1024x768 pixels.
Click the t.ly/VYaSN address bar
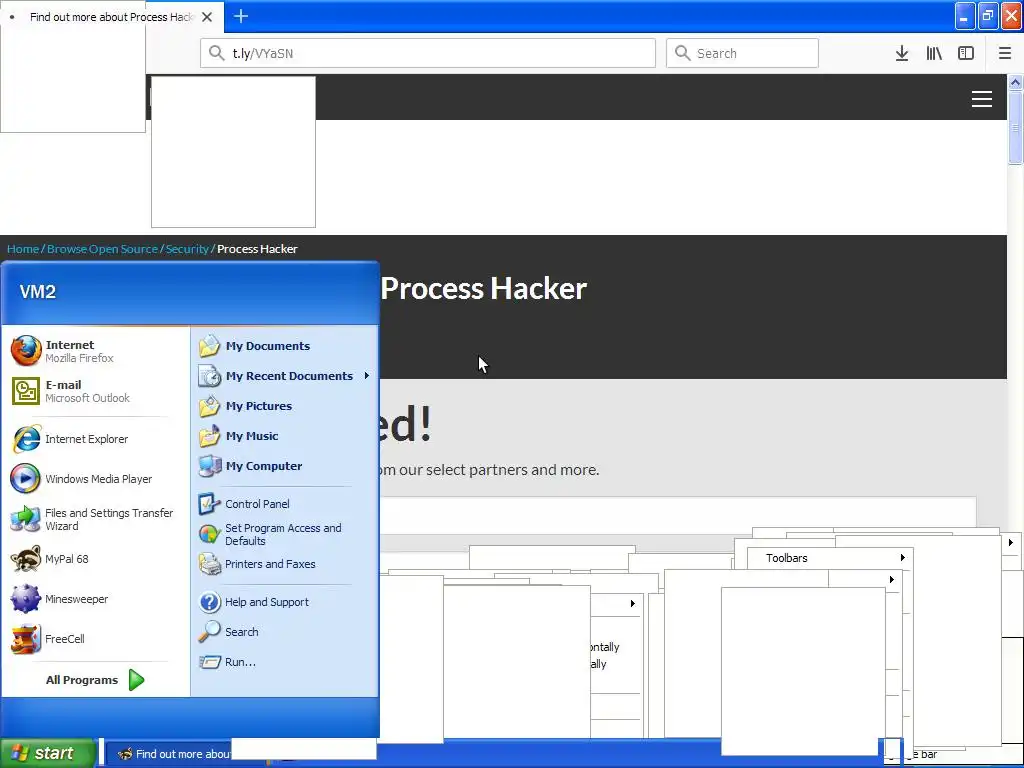(428, 53)
